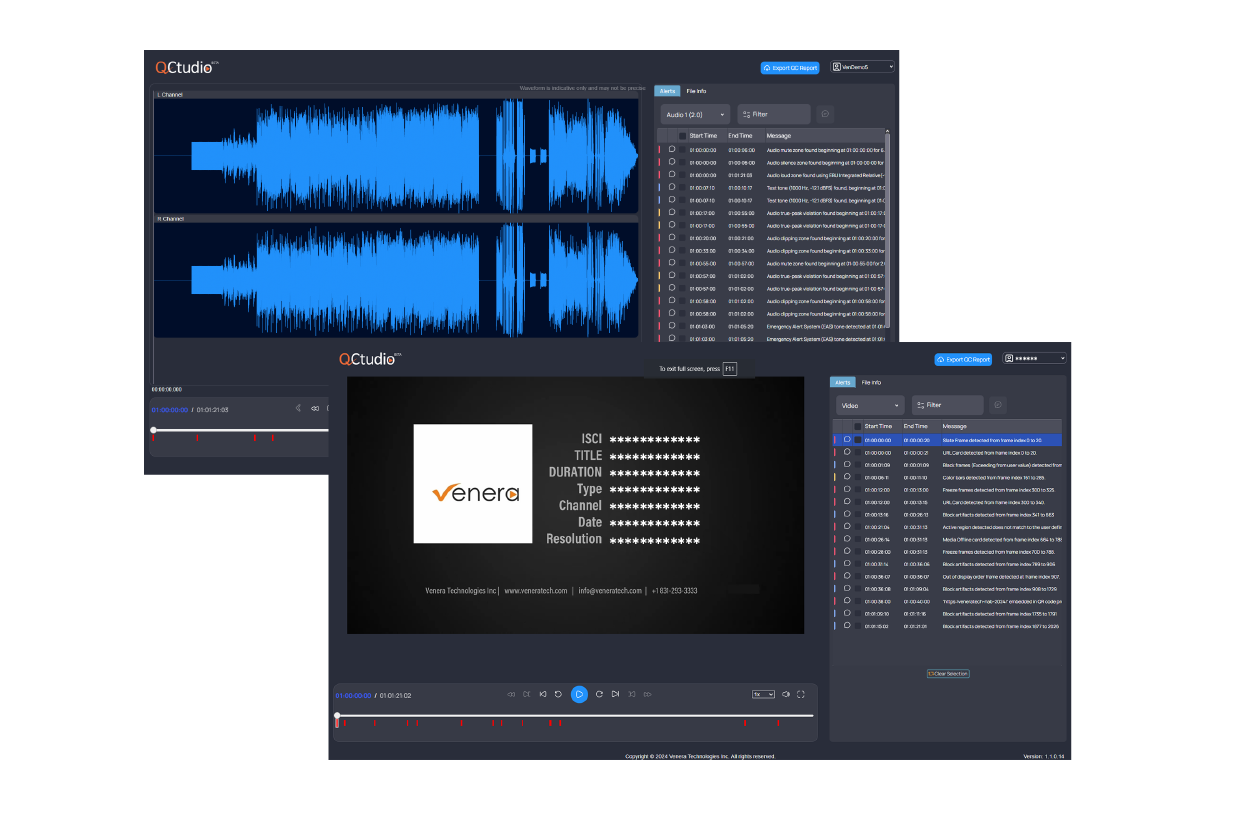
Task: Open comment for Active region alert row
Action: pos(847,526)
